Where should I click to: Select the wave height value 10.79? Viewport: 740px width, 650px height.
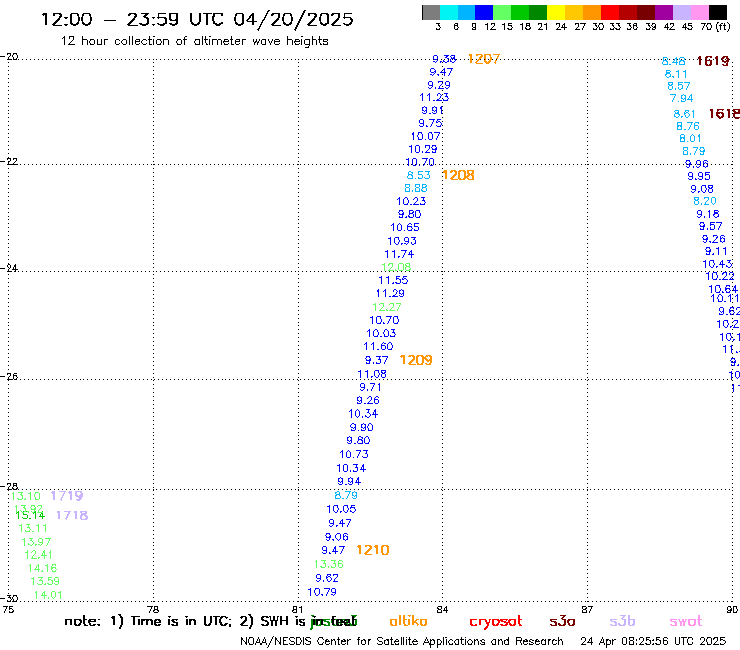point(322,592)
